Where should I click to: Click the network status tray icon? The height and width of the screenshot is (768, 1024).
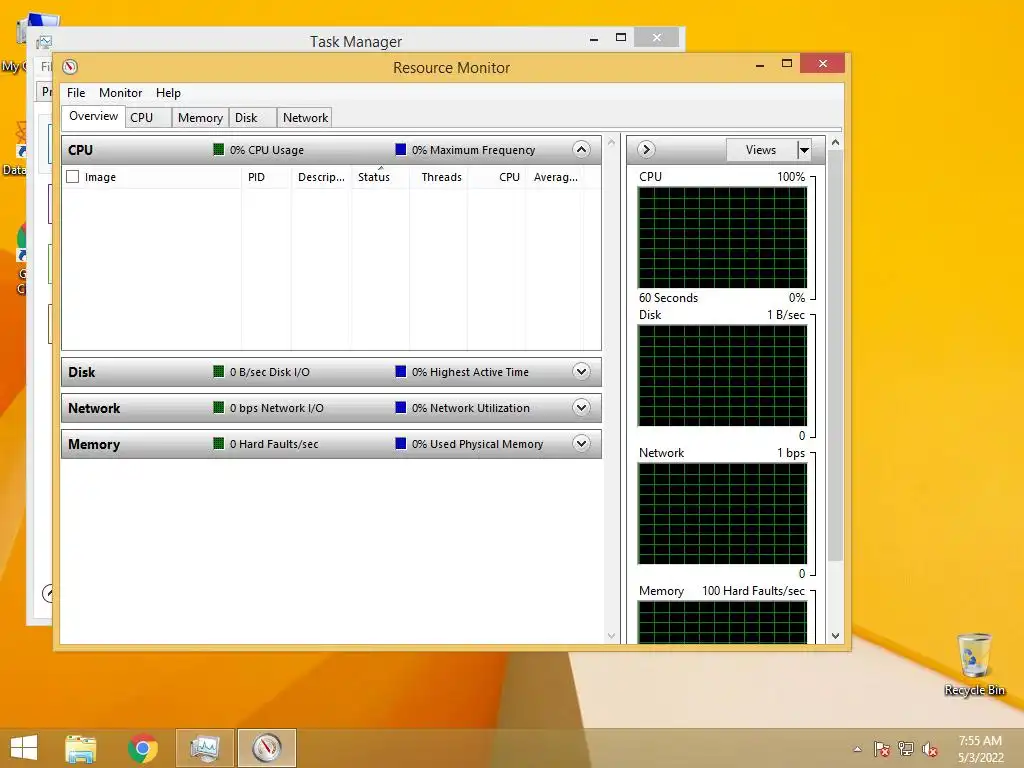pos(906,749)
